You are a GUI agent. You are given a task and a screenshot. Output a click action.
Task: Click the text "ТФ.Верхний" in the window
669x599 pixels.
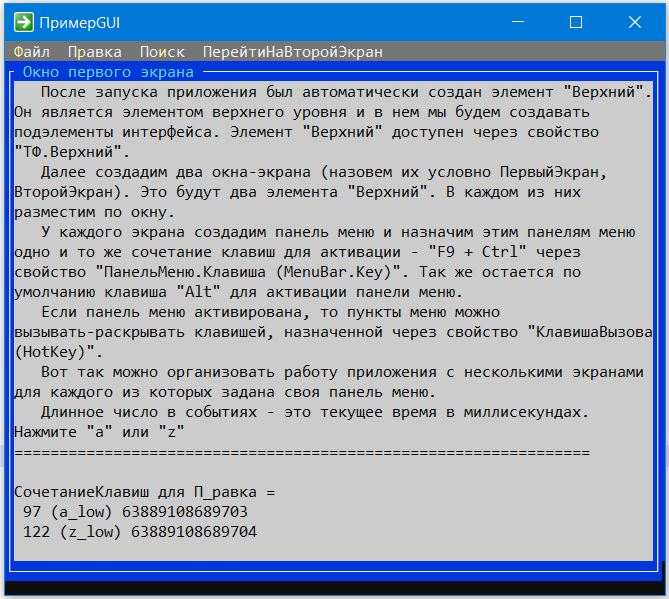pos(72,152)
